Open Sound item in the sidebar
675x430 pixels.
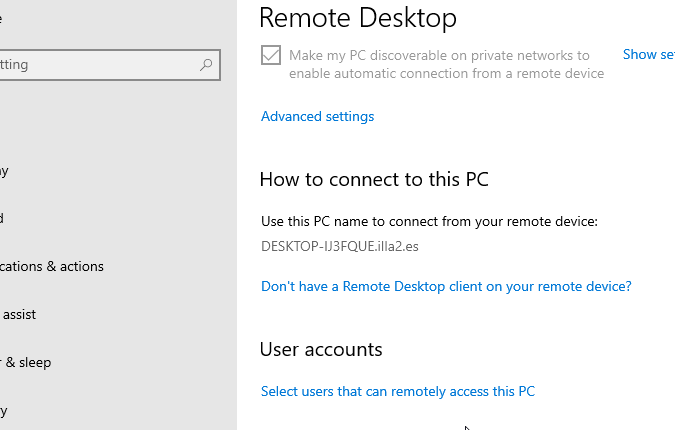click(x=3, y=218)
